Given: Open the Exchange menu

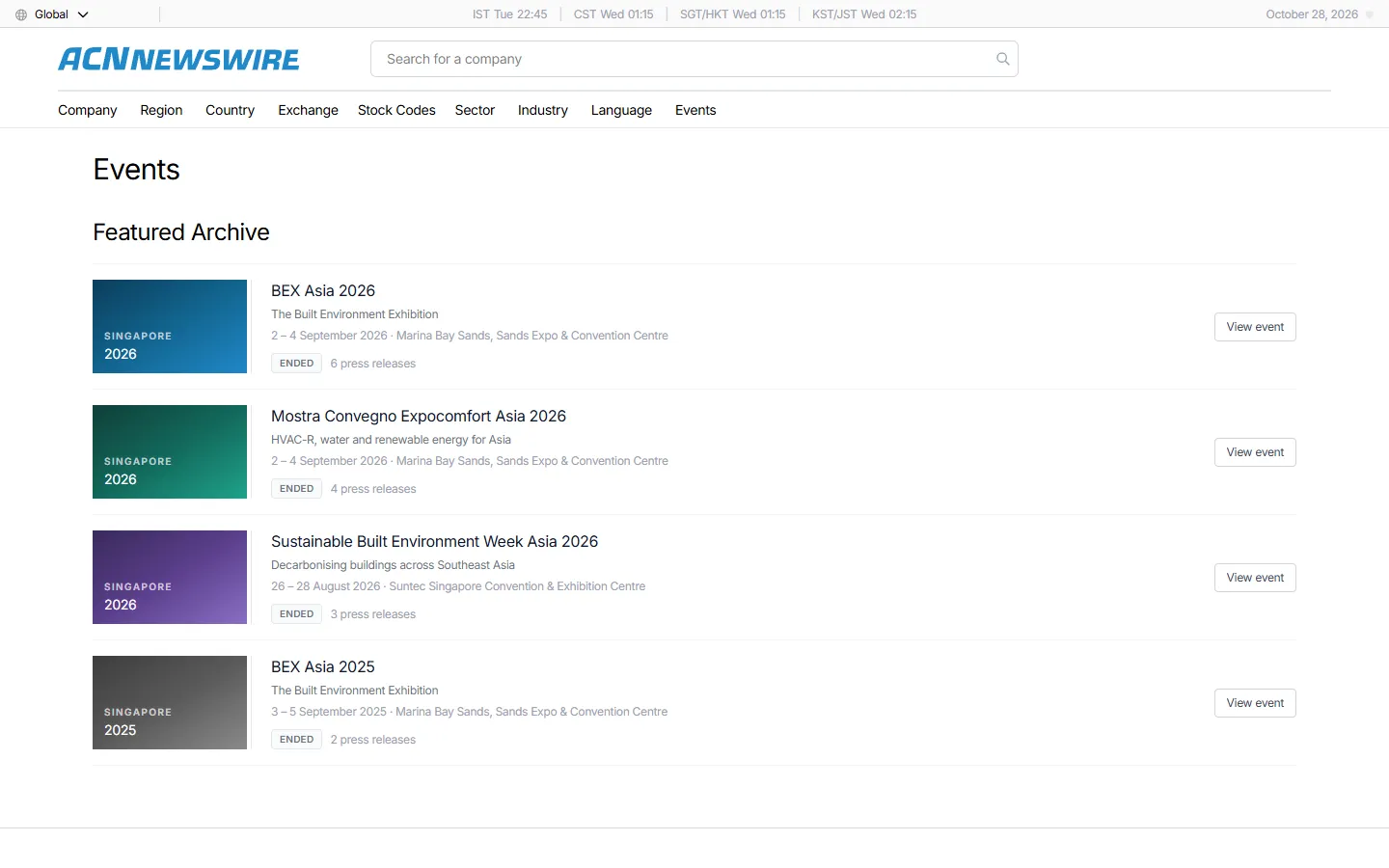Looking at the screenshot, I should [x=308, y=110].
